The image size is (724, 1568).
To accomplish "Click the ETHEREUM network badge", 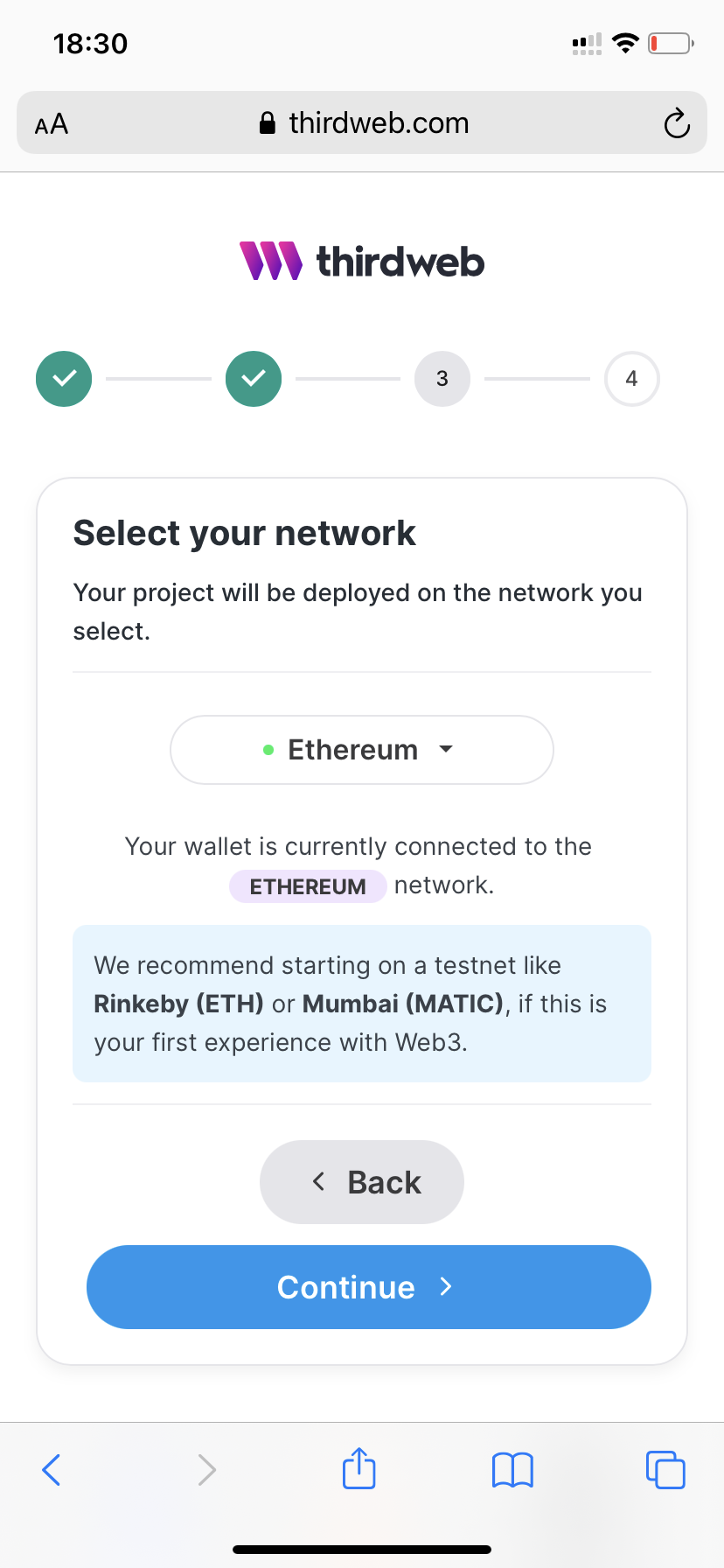I will [x=308, y=886].
